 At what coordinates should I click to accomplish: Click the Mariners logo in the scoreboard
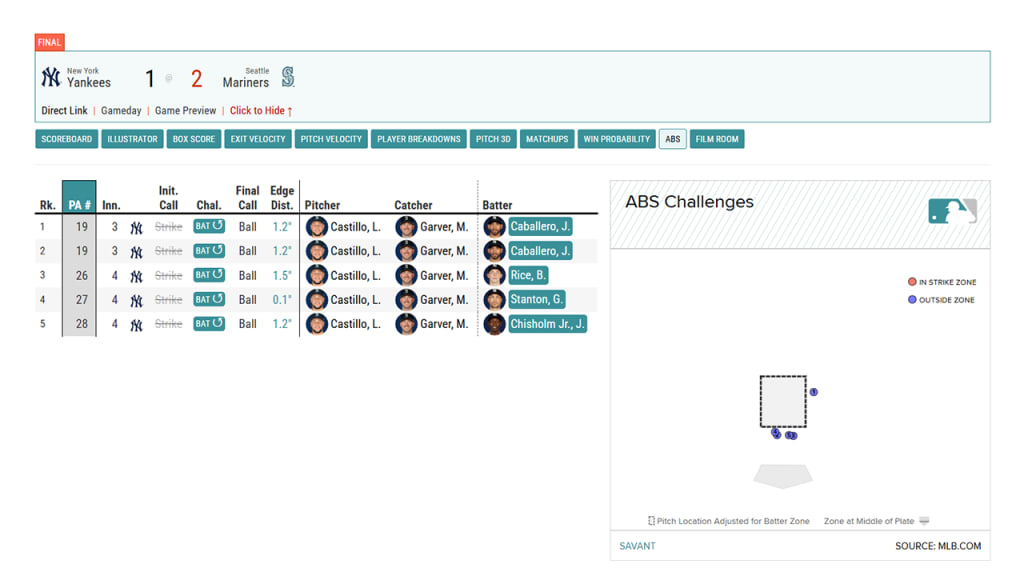point(288,78)
